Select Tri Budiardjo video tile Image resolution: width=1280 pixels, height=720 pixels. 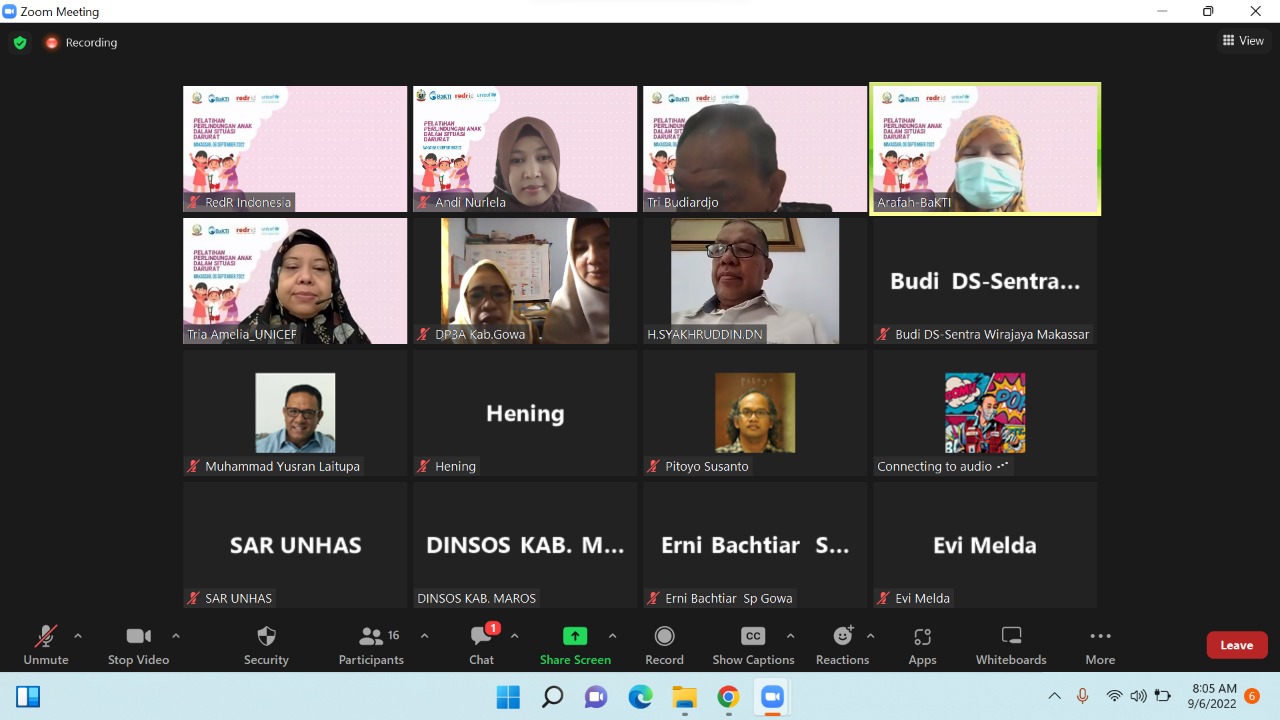coord(755,149)
